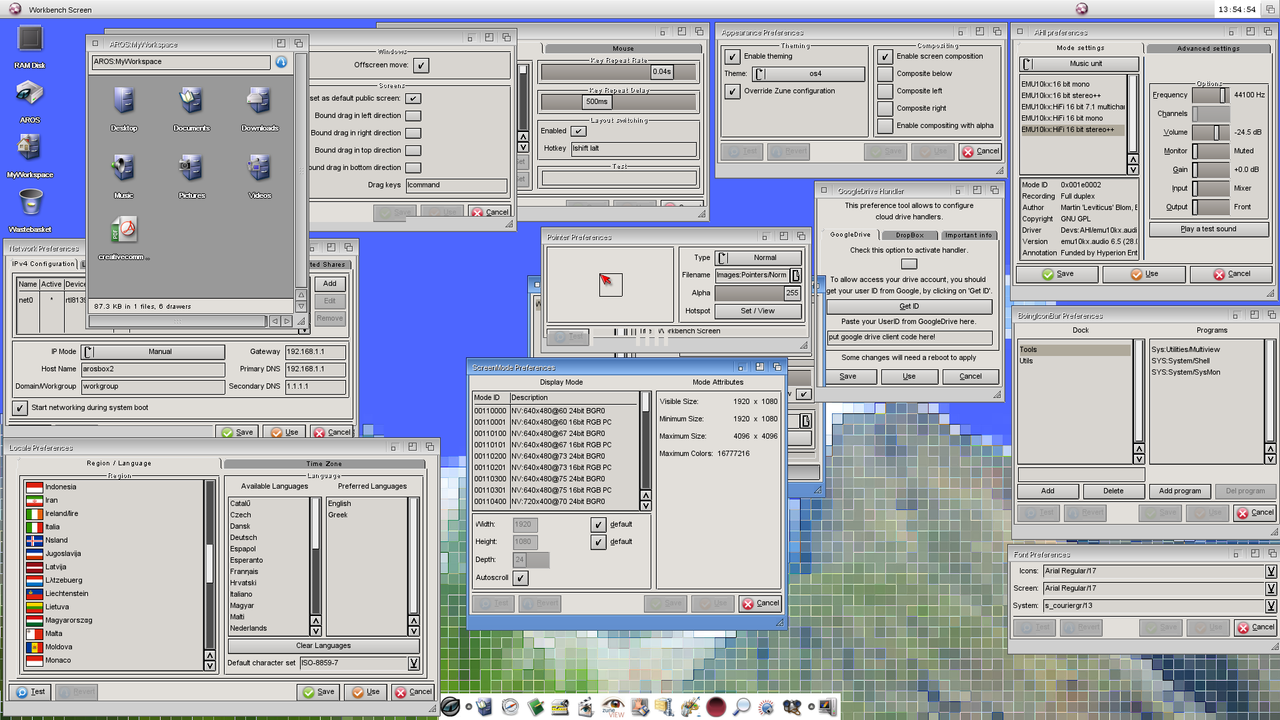1280x720 pixels.
Task: Open the magnifying glass dock icon
Action: (742, 707)
